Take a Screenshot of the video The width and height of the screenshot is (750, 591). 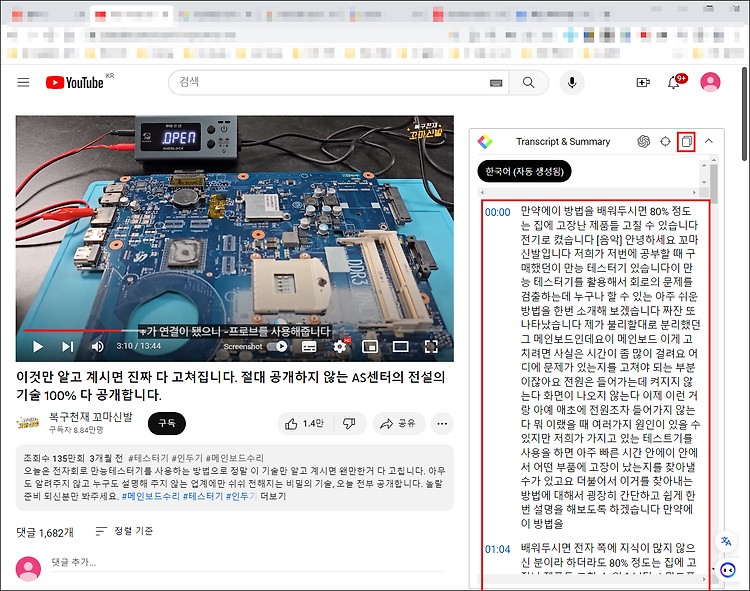(243, 347)
